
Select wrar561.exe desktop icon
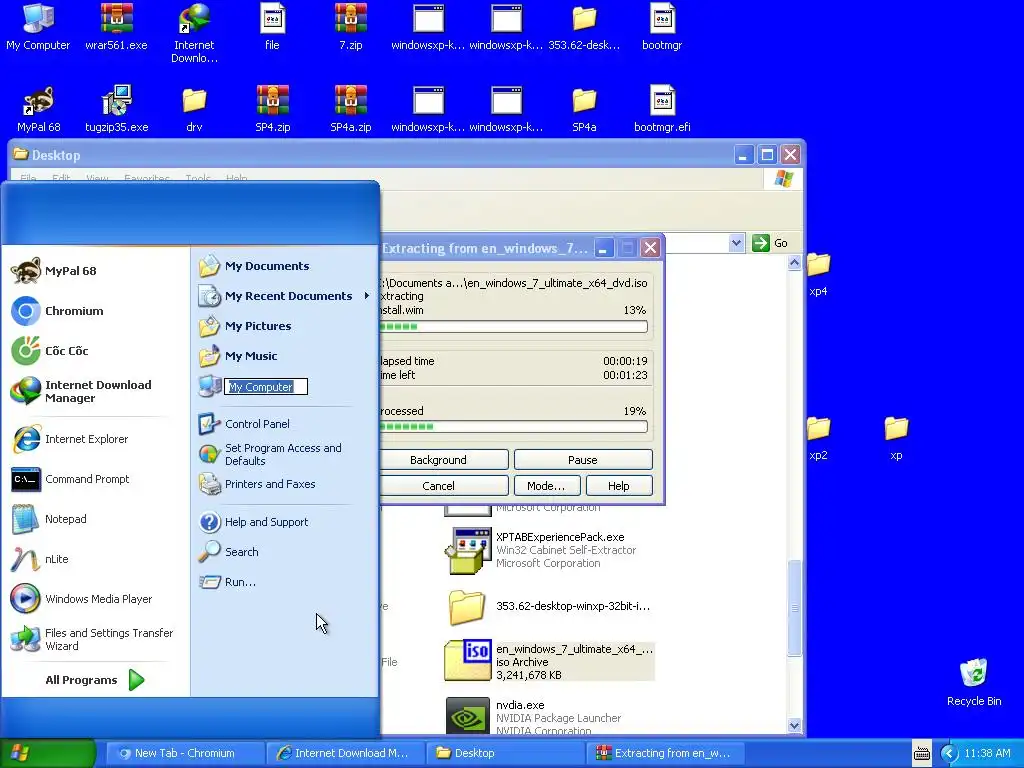[116, 27]
